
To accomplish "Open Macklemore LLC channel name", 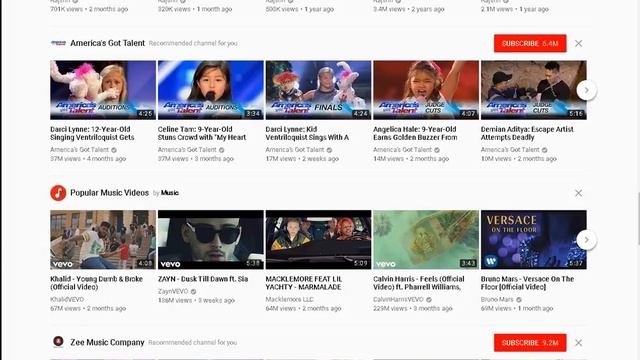I will (x=289, y=299).
